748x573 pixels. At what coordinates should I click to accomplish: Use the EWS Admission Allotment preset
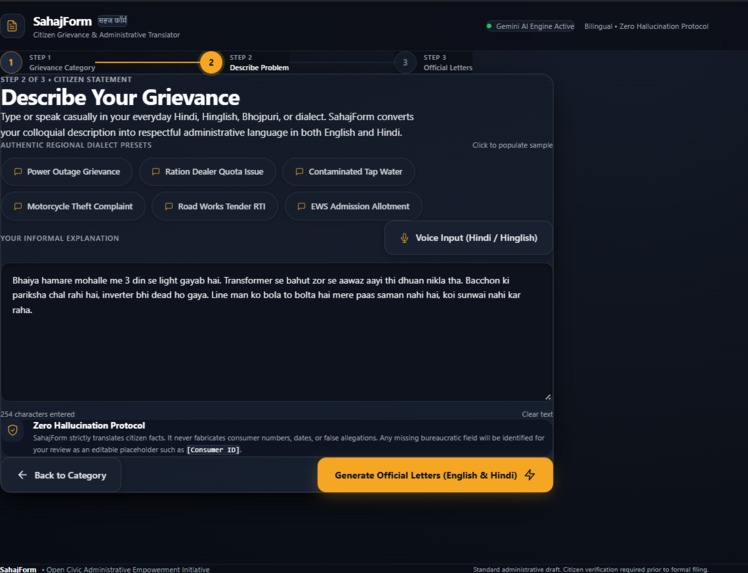click(x=353, y=207)
